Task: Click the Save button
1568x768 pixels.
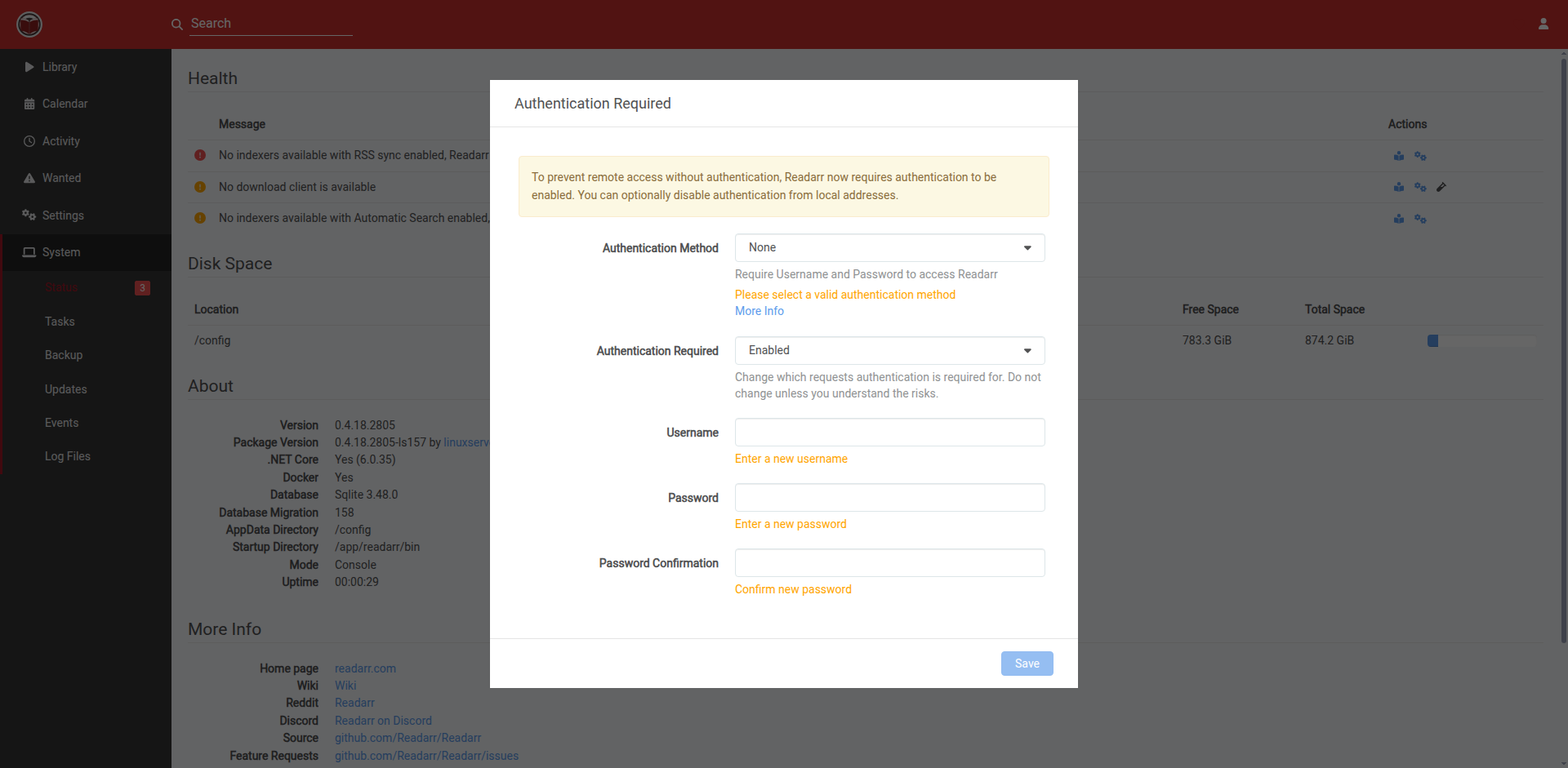Action: (x=1027, y=664)
